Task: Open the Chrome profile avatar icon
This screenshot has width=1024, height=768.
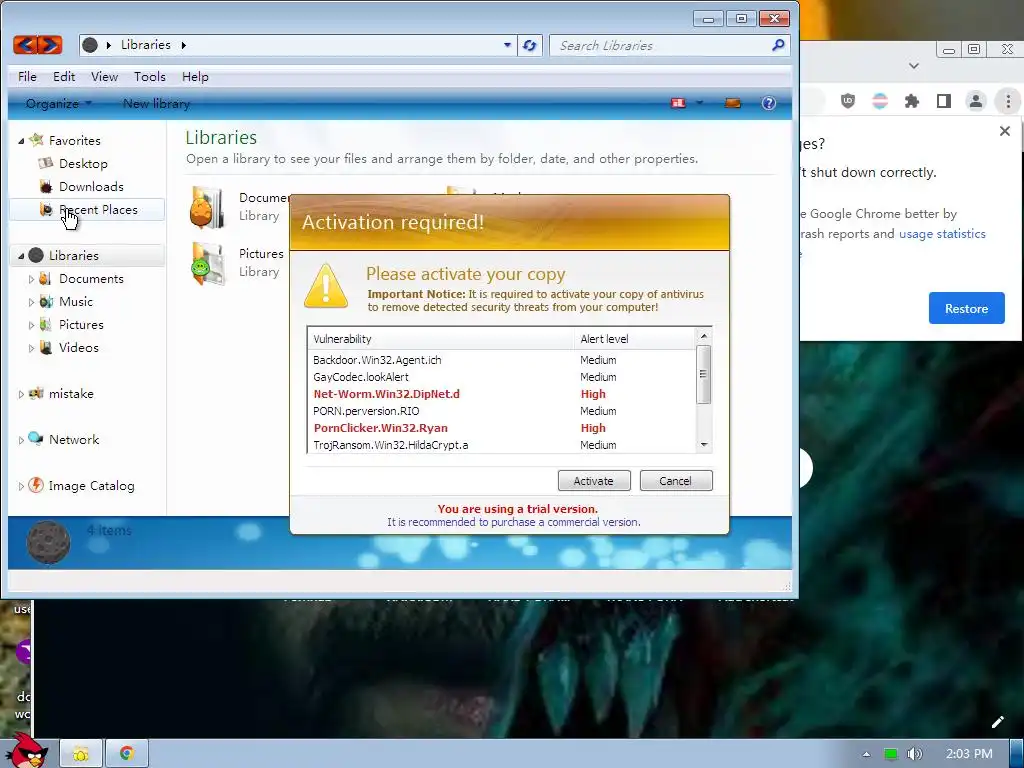Action: coord(976,101)
